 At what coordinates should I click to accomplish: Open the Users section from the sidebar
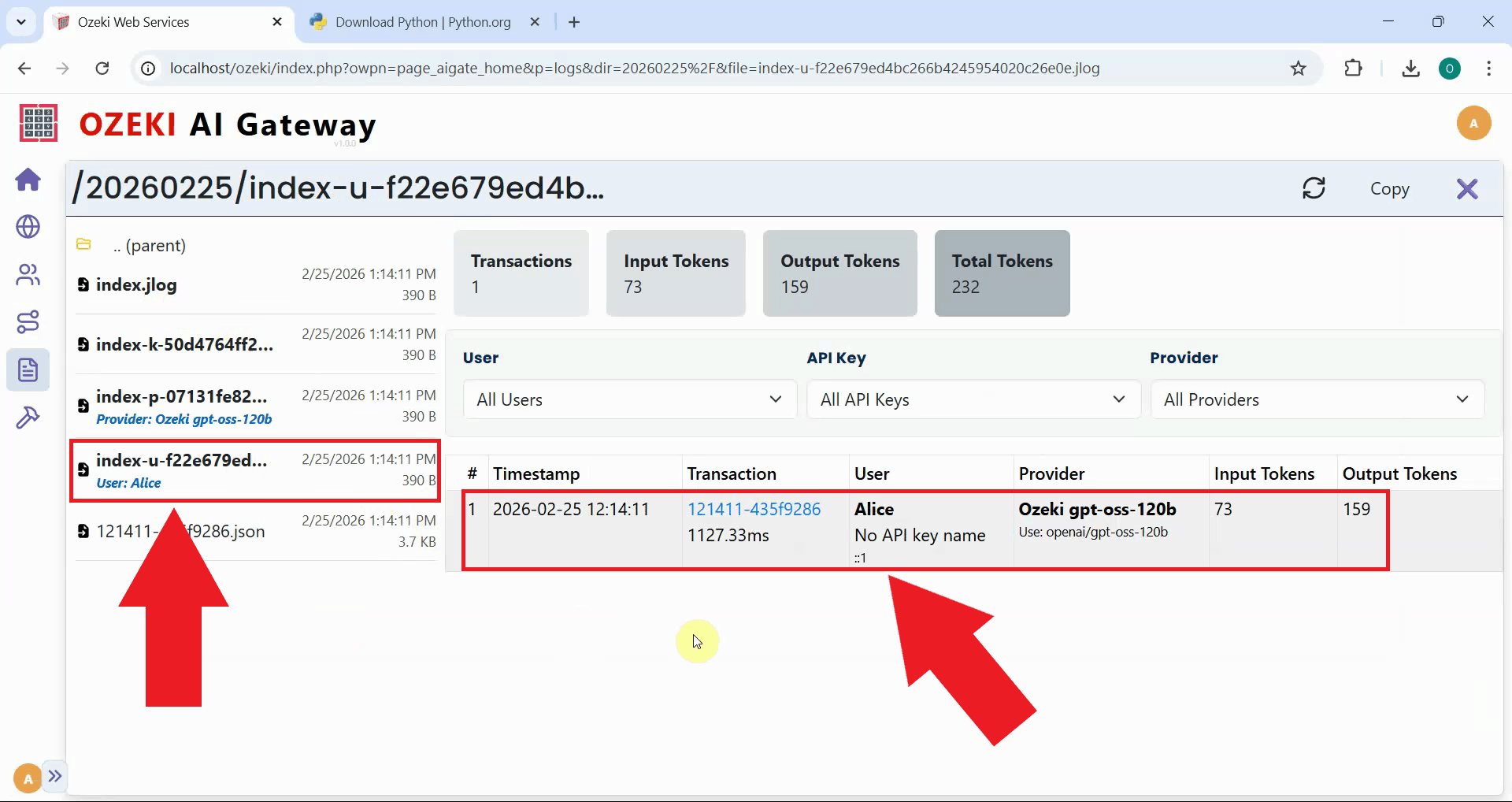[28, 274]
